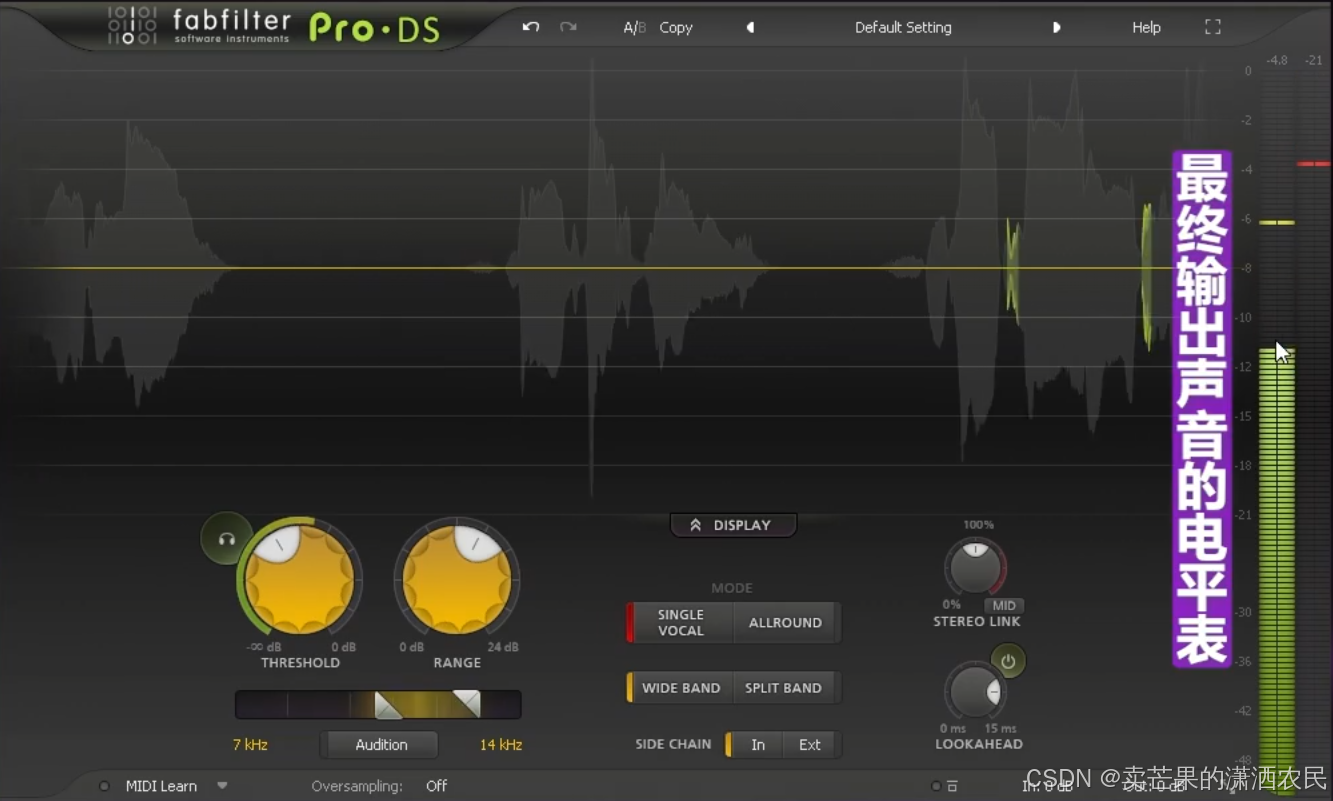Viewport: 1333px width, 801px height.
Task: Open the Oversampling Off selector
Action: tap(436, 786)
